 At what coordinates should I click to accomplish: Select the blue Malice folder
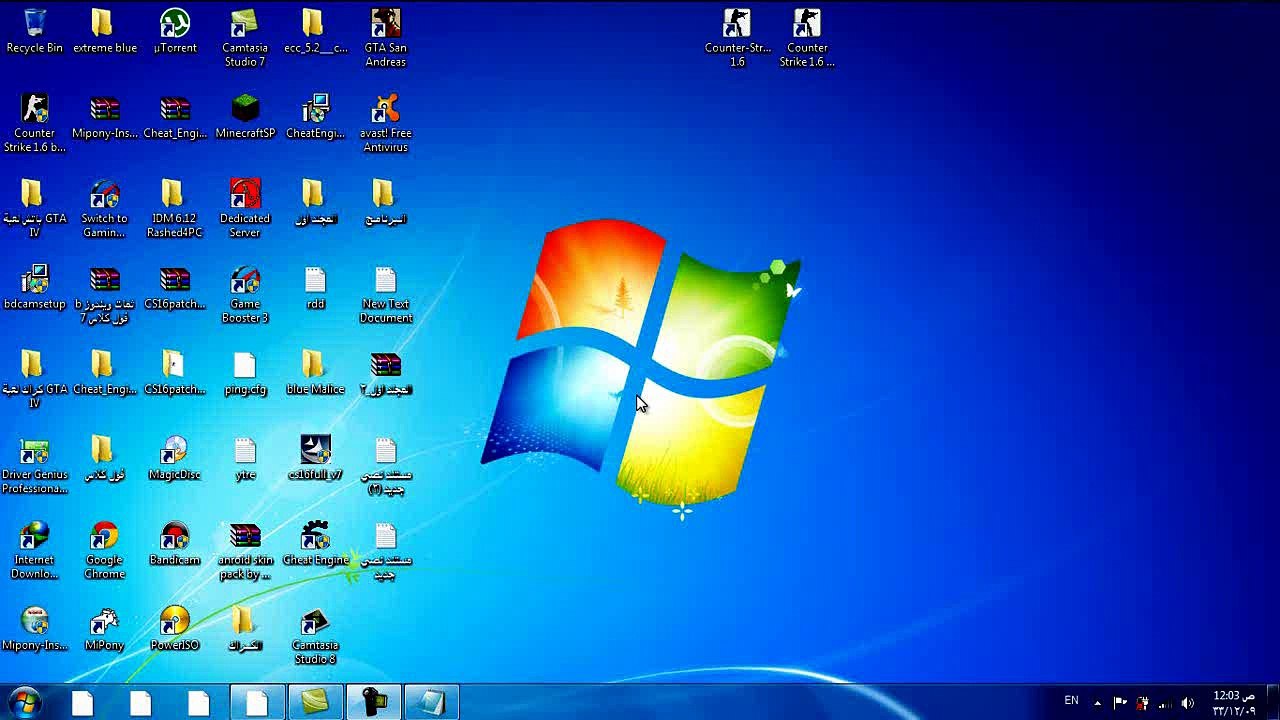click(x=315, y=373)
